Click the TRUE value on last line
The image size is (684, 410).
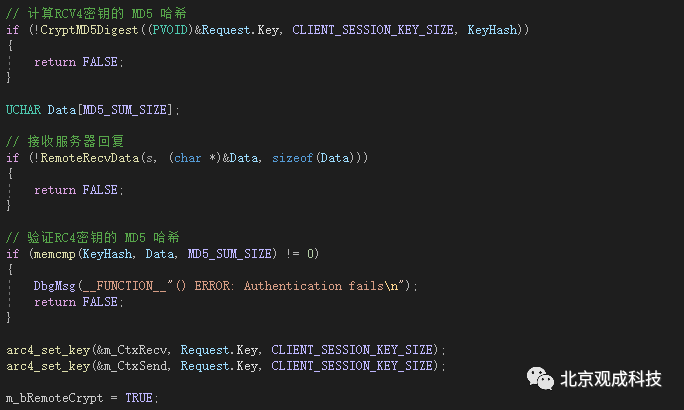click(139, 398)
